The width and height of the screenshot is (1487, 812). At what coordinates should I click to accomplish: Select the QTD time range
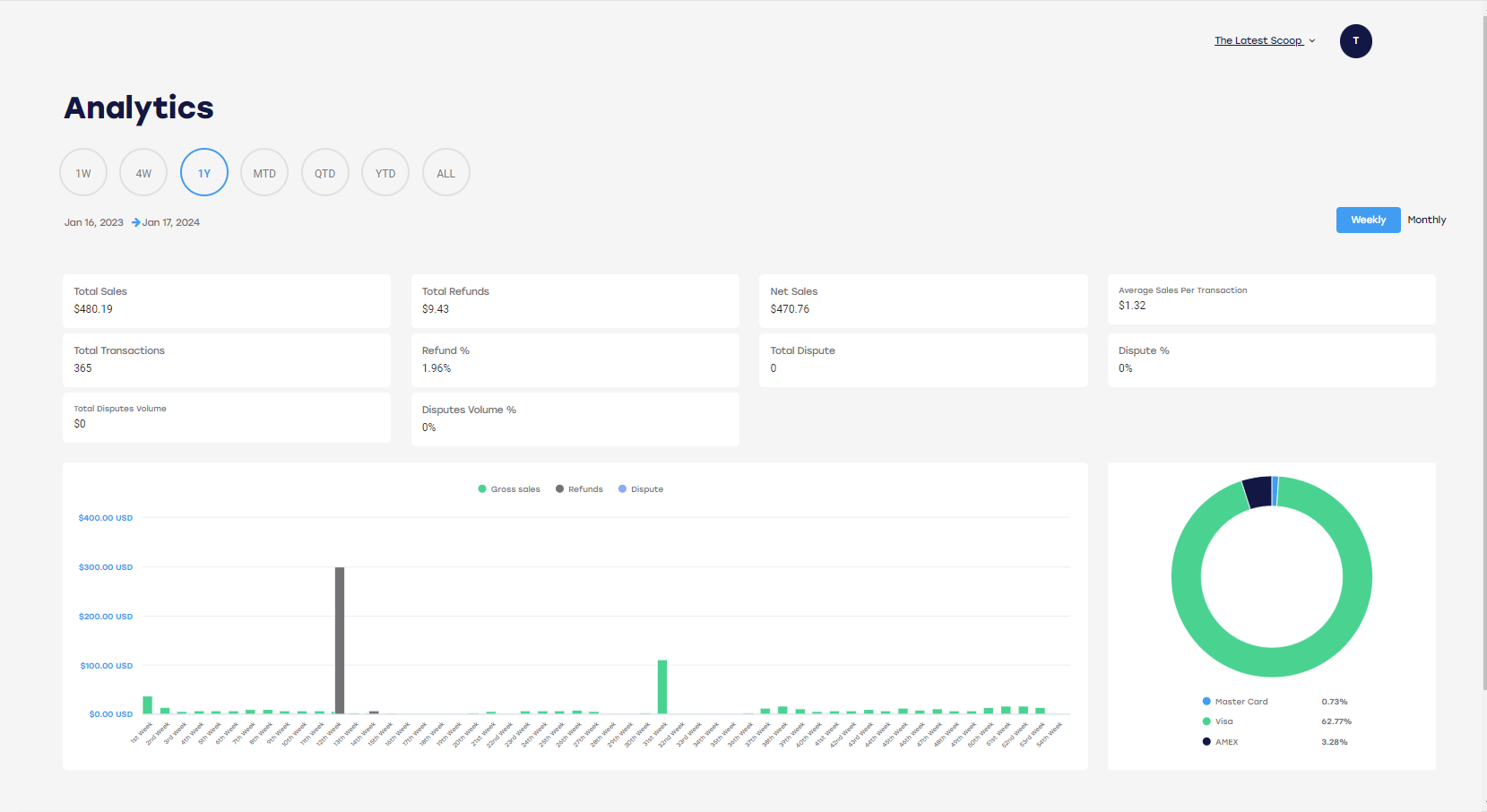325,172
